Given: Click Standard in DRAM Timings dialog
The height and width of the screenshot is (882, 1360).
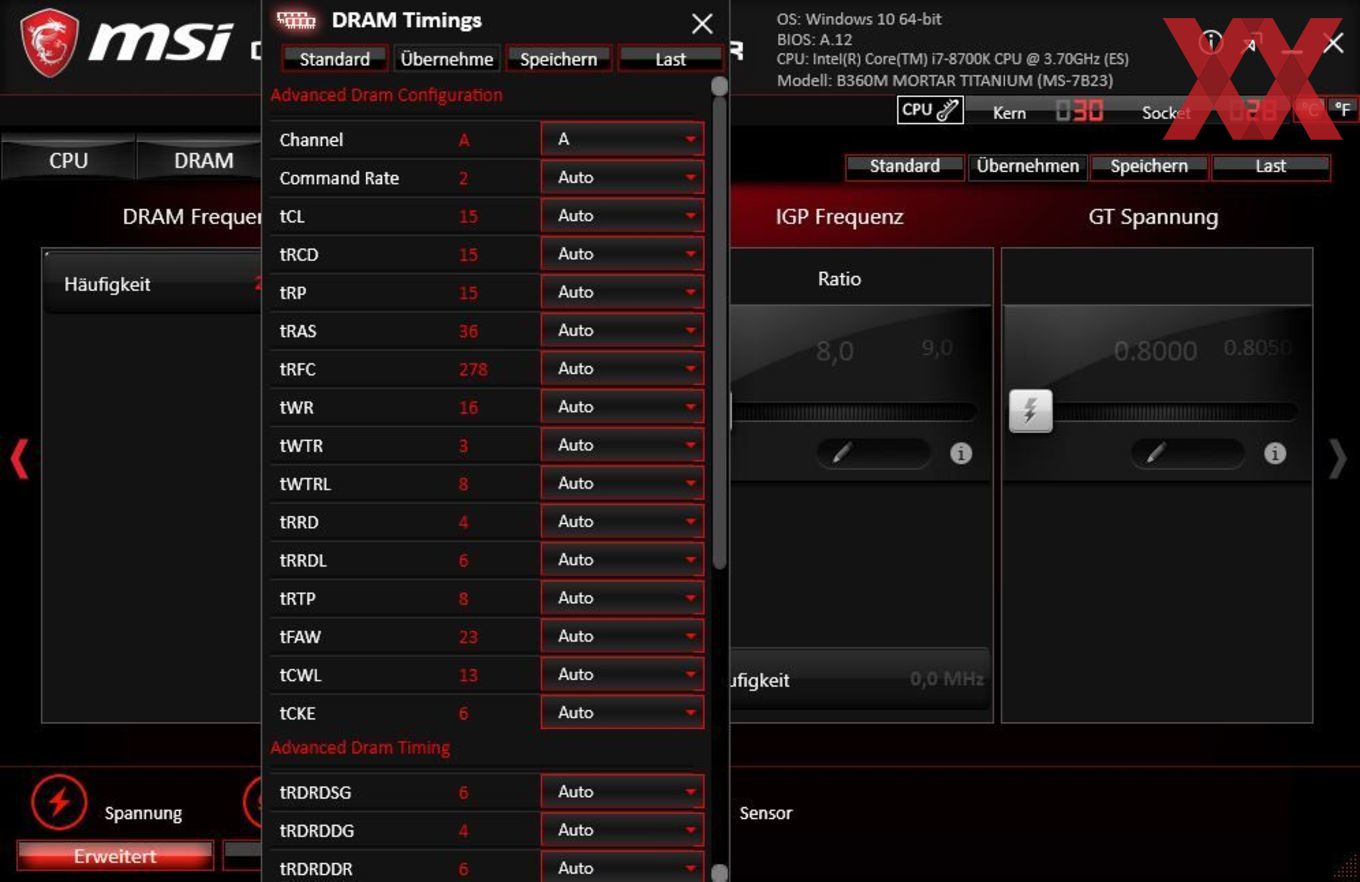Looking at the screenshot, I should (335, 59).
